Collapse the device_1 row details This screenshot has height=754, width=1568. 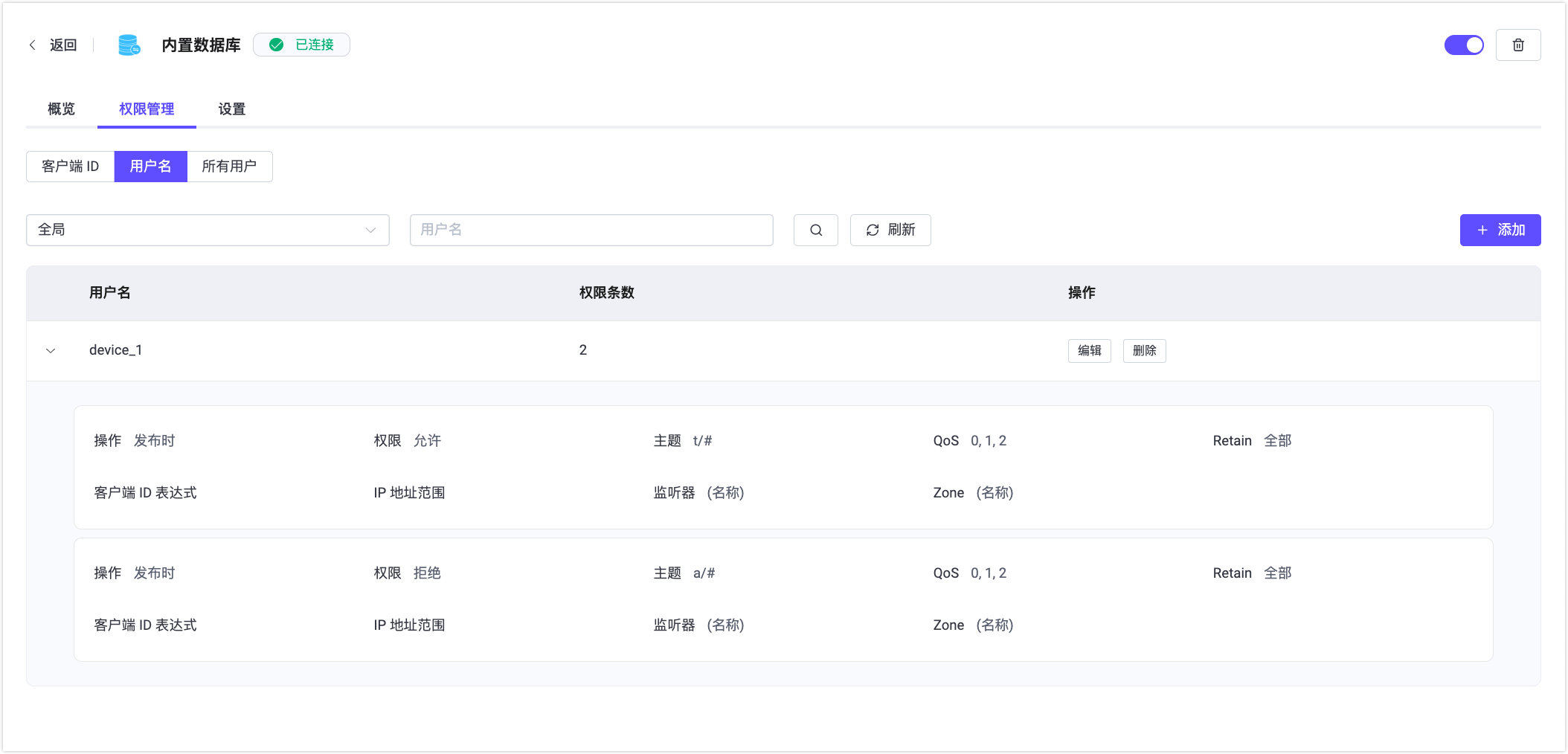(x=51, y=351)
